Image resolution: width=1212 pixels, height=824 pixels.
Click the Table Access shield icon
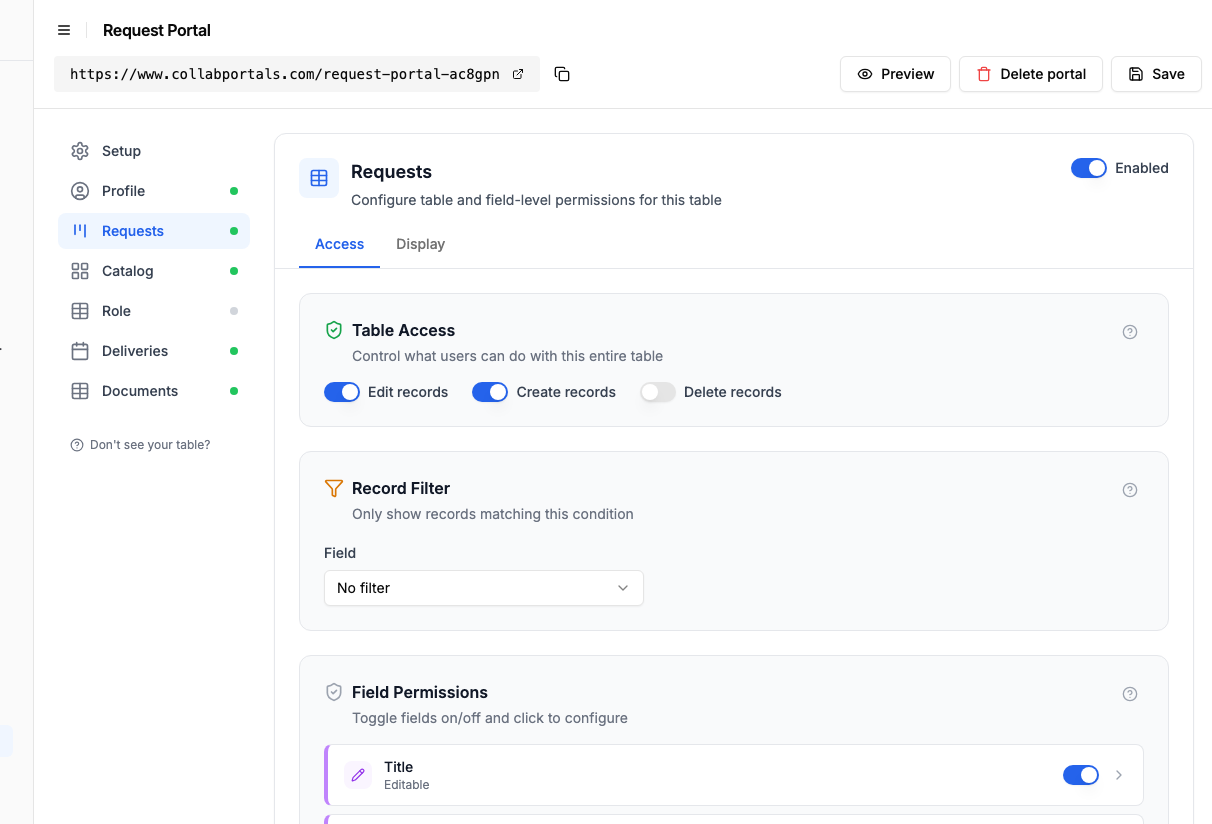tap(334, 330)
